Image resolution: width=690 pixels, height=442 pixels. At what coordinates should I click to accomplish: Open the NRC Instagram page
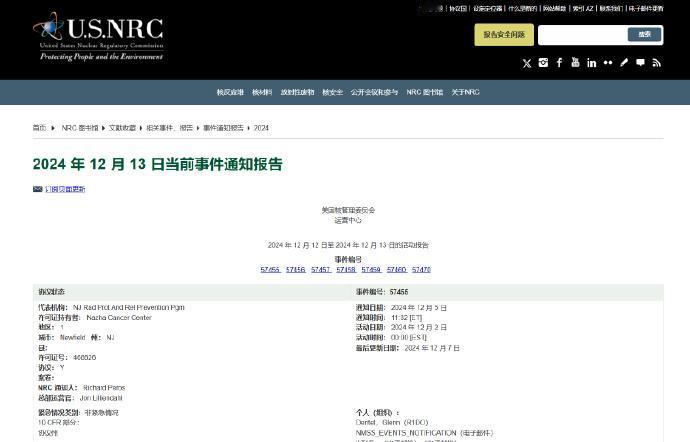(x=543, y=63)
